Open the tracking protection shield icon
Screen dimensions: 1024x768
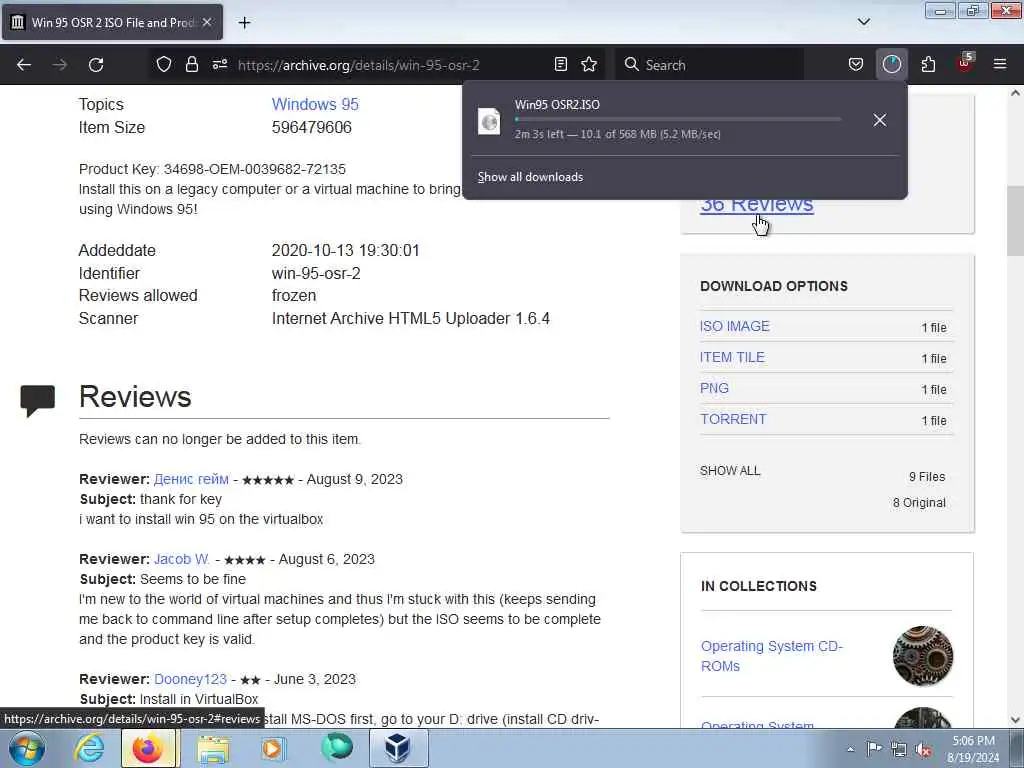pyautogui.click(x=164, y=65)
